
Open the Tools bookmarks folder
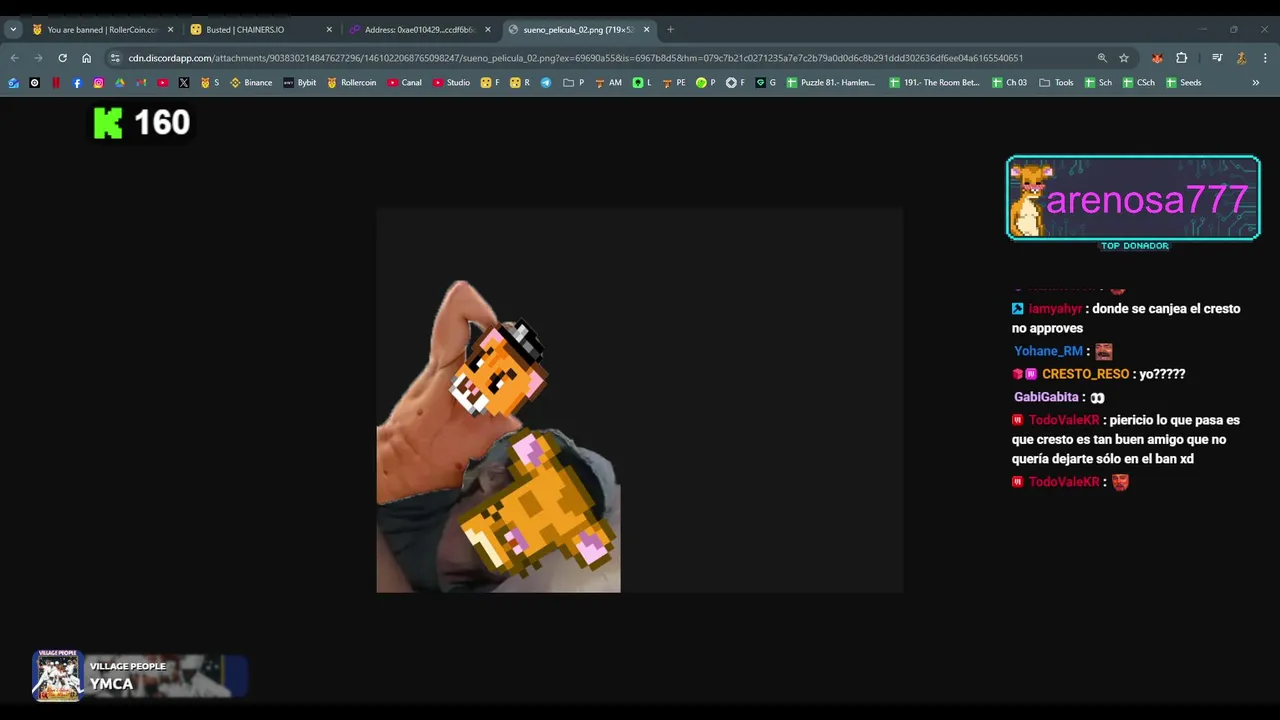[x=1056, y=83]
